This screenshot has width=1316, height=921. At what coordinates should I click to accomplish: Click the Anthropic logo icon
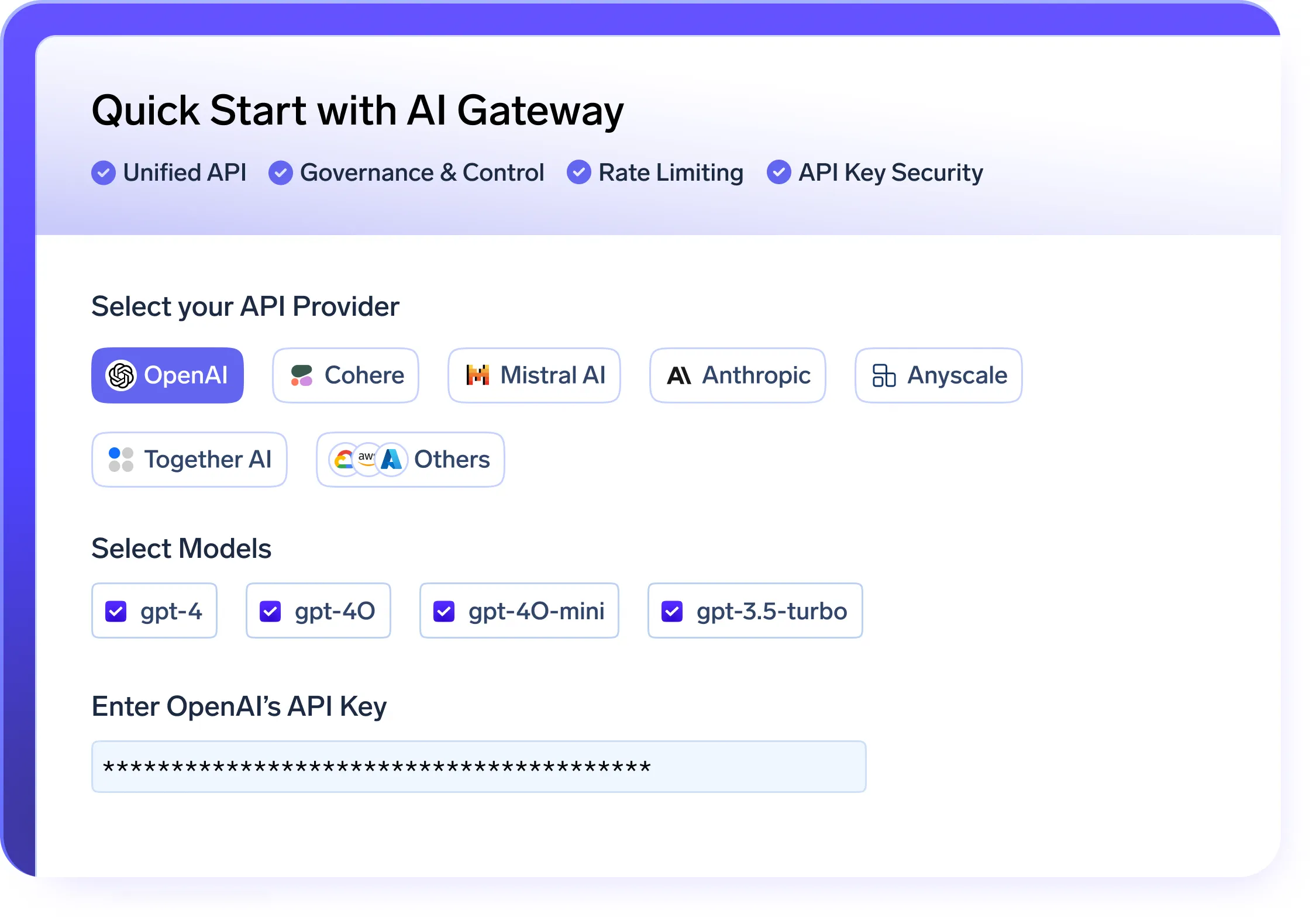click(x=679, y=375)
